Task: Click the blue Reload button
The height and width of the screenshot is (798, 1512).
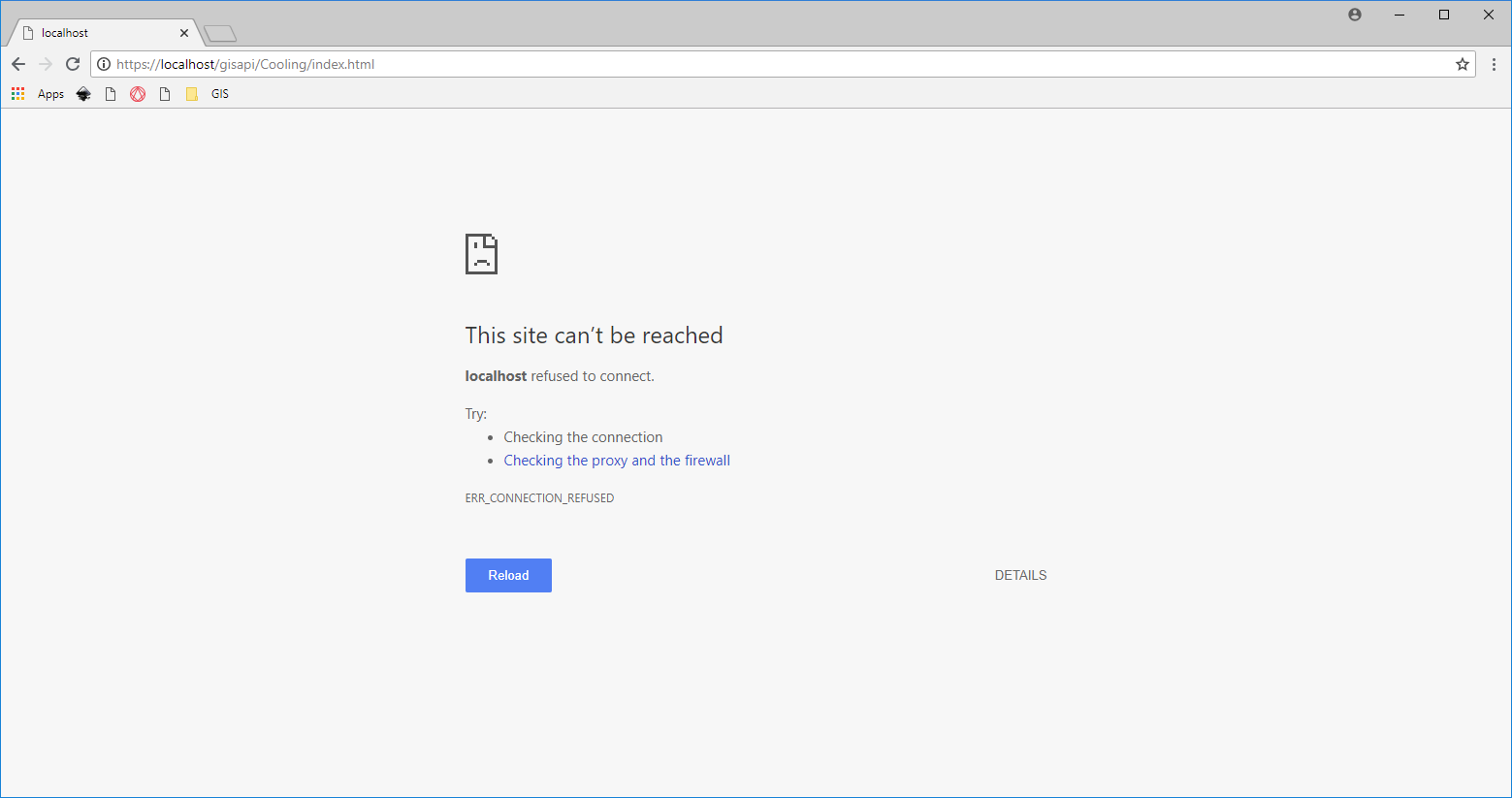Action: [x=508, y=575]
